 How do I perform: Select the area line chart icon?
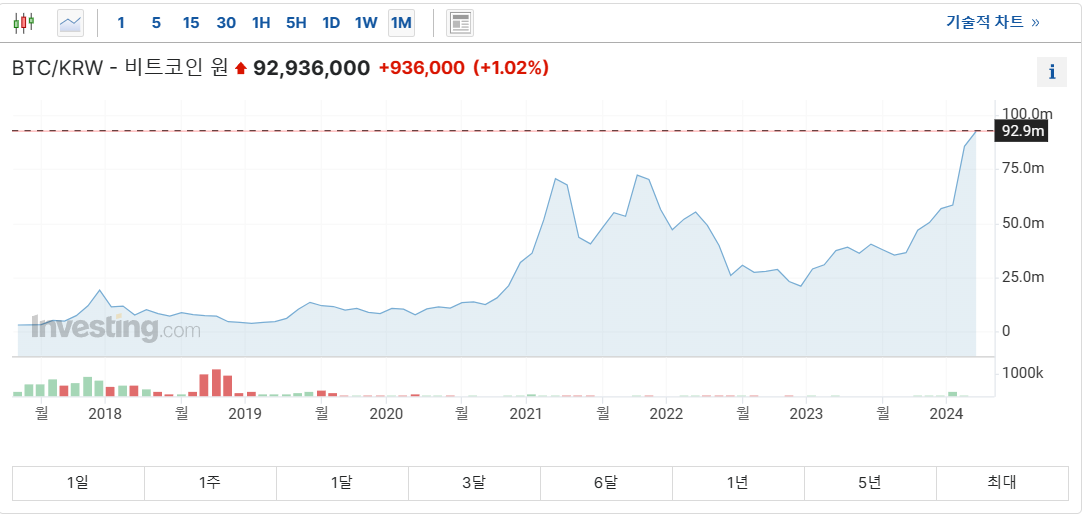(71, 23)
